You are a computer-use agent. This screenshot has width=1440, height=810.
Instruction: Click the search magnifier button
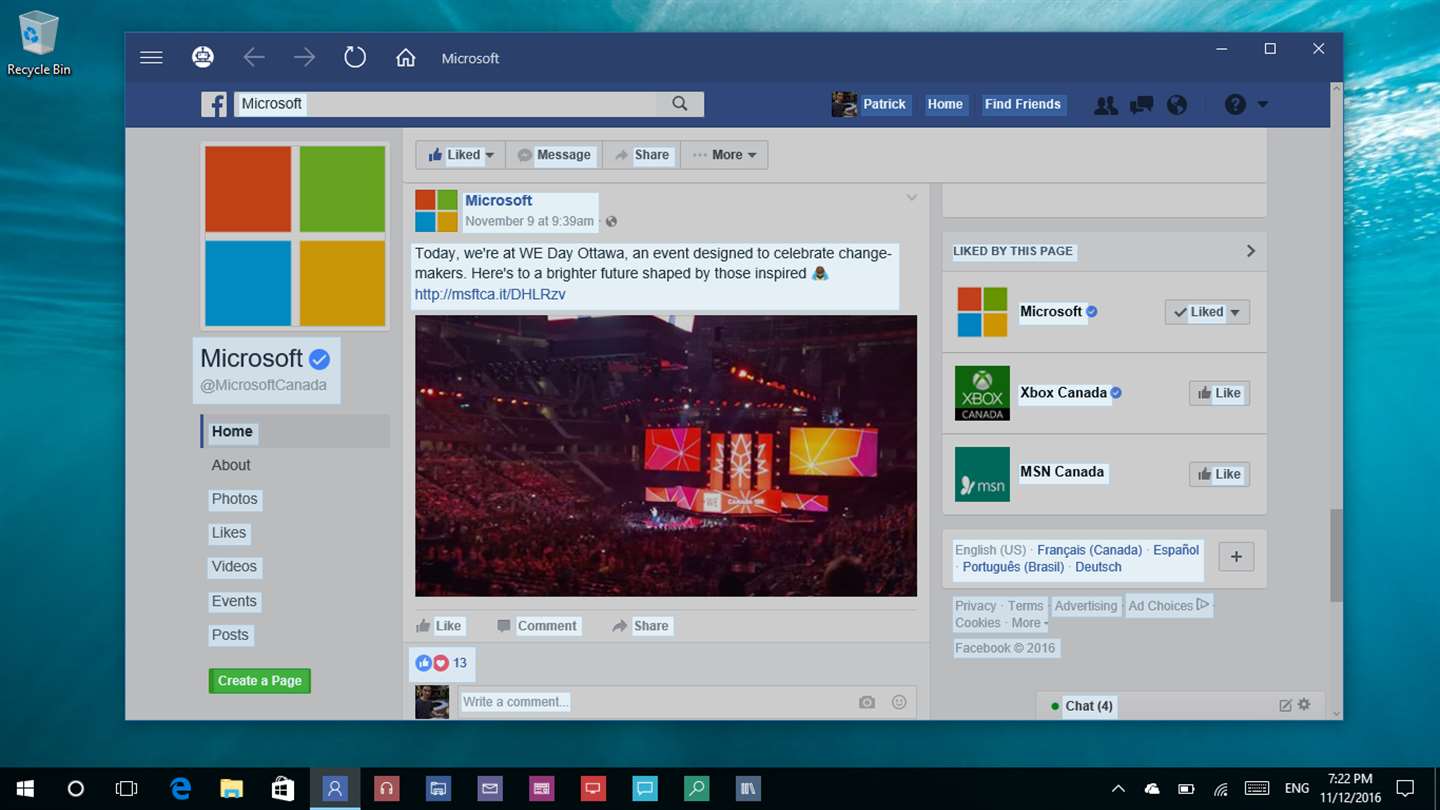(680, 104)
